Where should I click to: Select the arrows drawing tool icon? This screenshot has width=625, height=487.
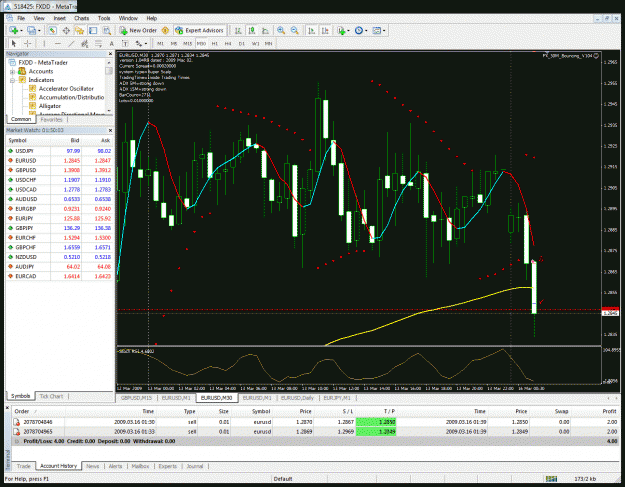[x=138, y=43]
